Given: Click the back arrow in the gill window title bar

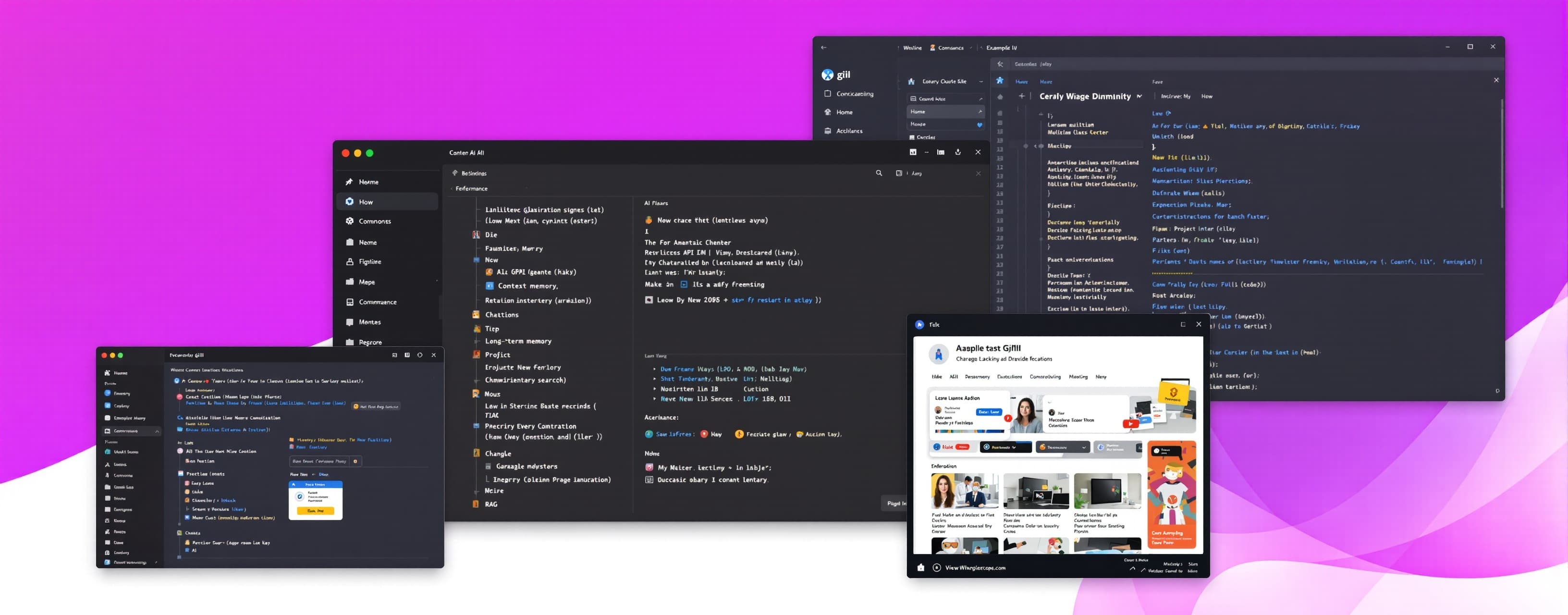Looking at the screenshot, I should (823, 48).
